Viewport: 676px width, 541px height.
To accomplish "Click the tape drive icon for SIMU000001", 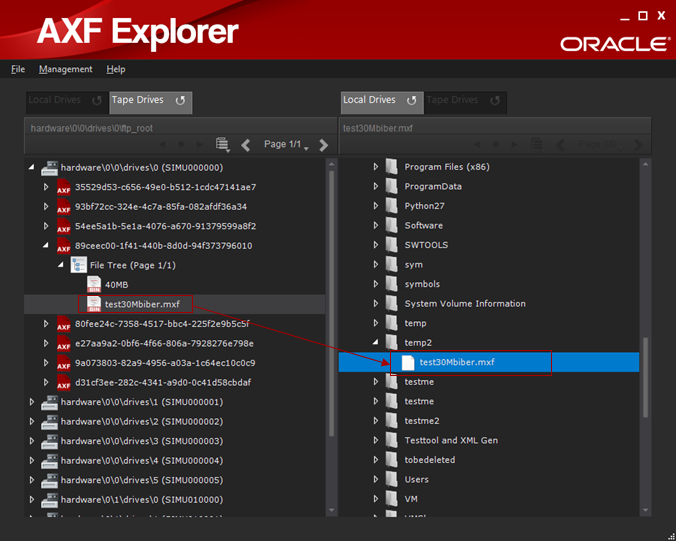I will 49,402.
